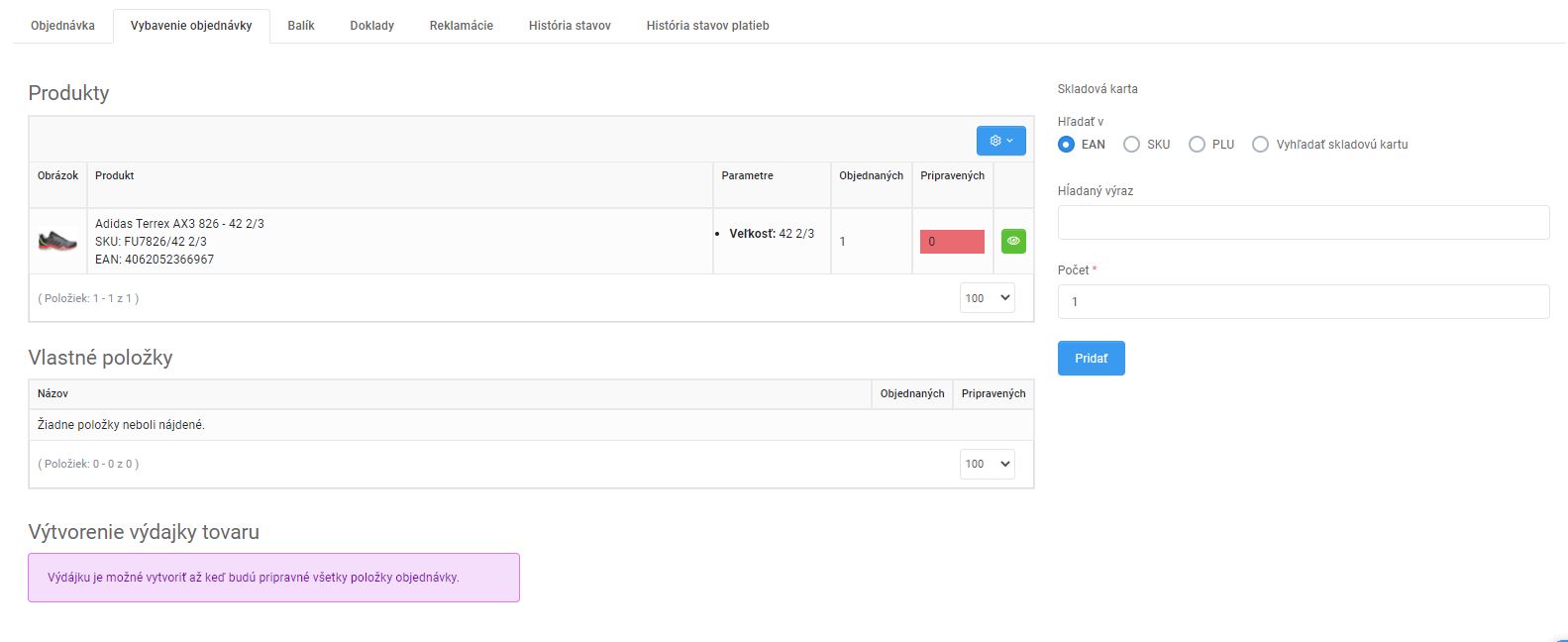The height and width of the screenshot is (642, 1568).
Task: Click the red Pripravených quantity field
Action: click(952, 242)
